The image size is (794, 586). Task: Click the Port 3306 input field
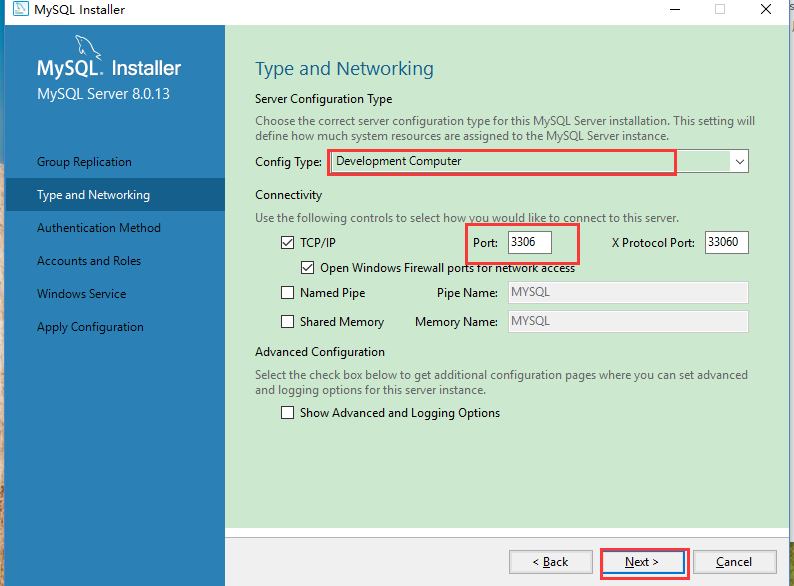[x=530, y=242]
